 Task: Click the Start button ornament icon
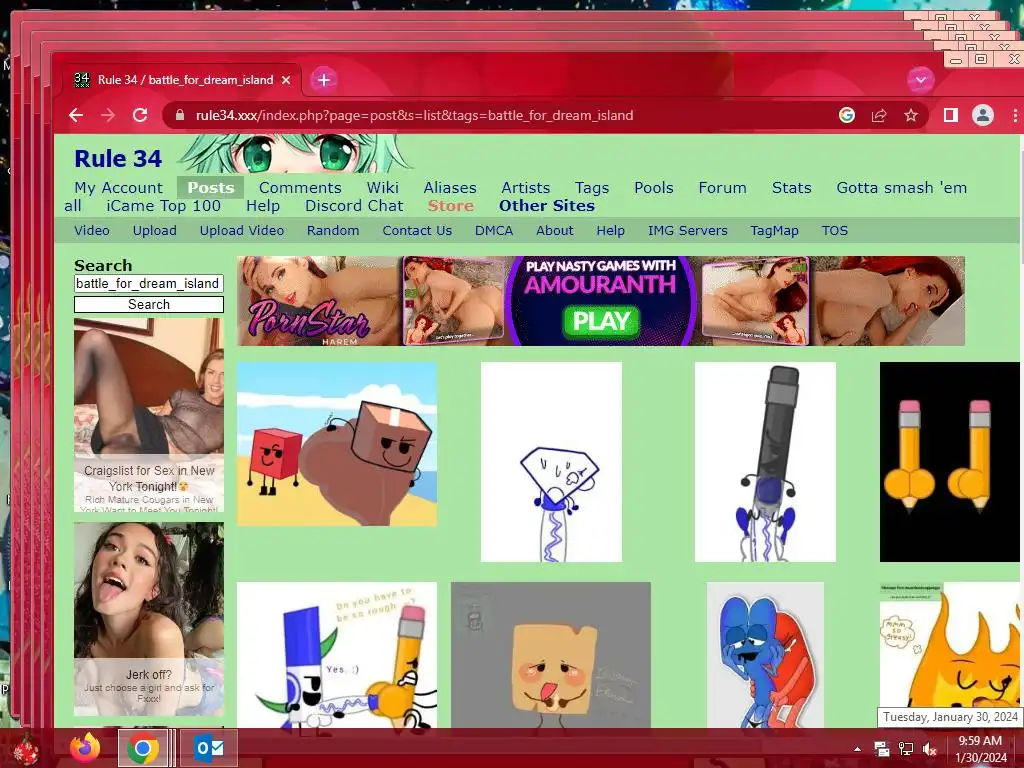[26, 749]
